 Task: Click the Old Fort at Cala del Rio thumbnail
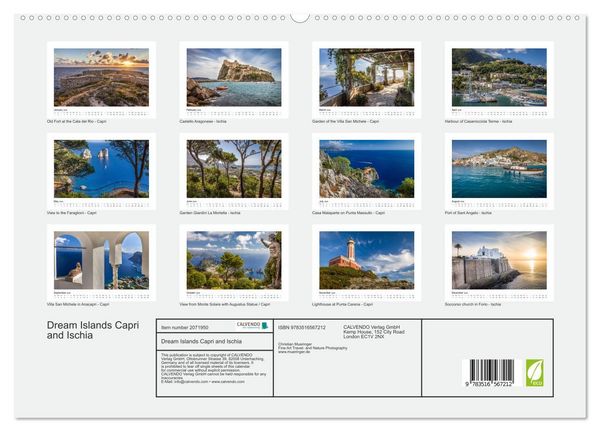click(x=101, y=77)
